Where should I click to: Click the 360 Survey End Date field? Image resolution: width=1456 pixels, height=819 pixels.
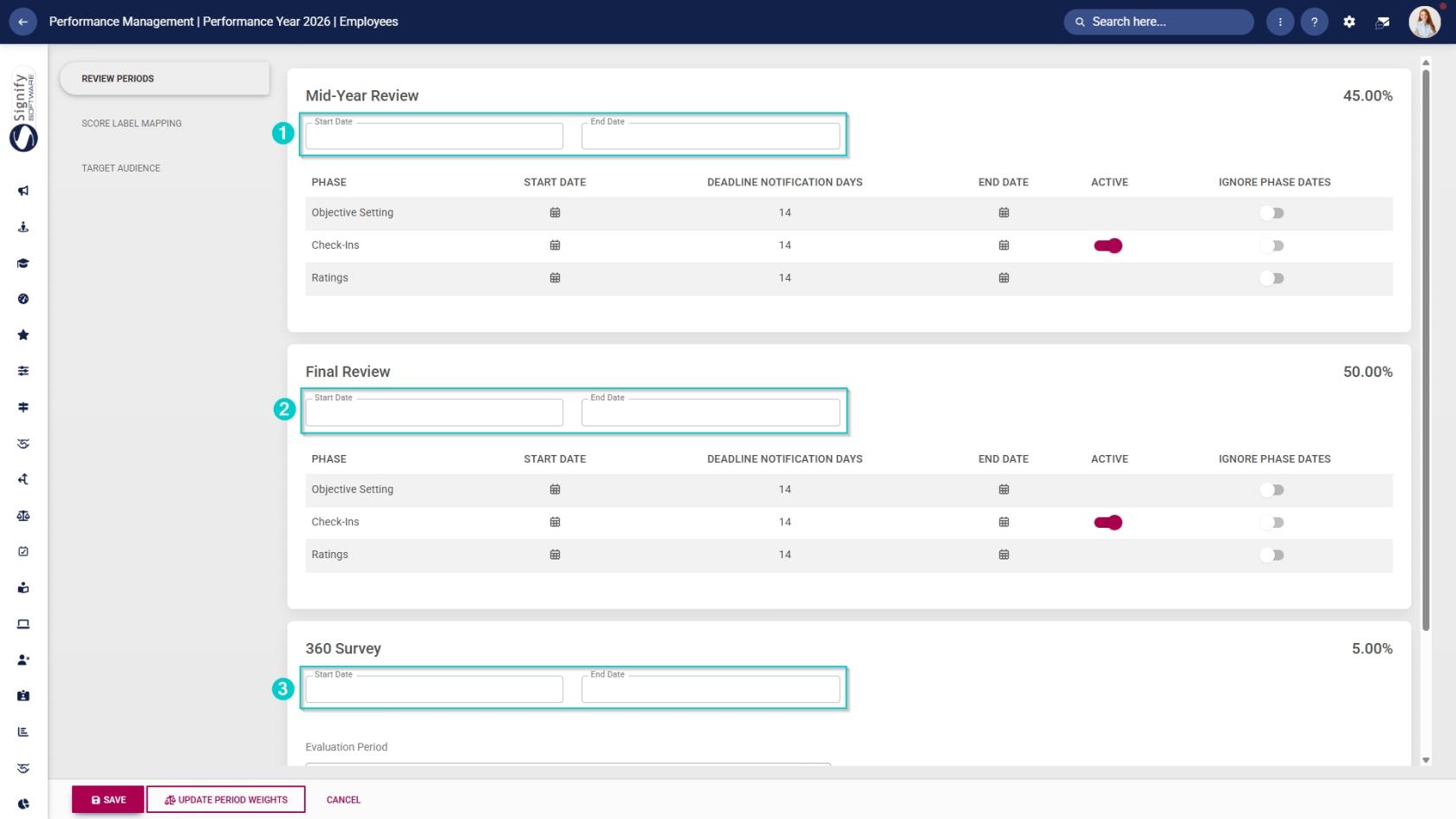coord(711,688)
